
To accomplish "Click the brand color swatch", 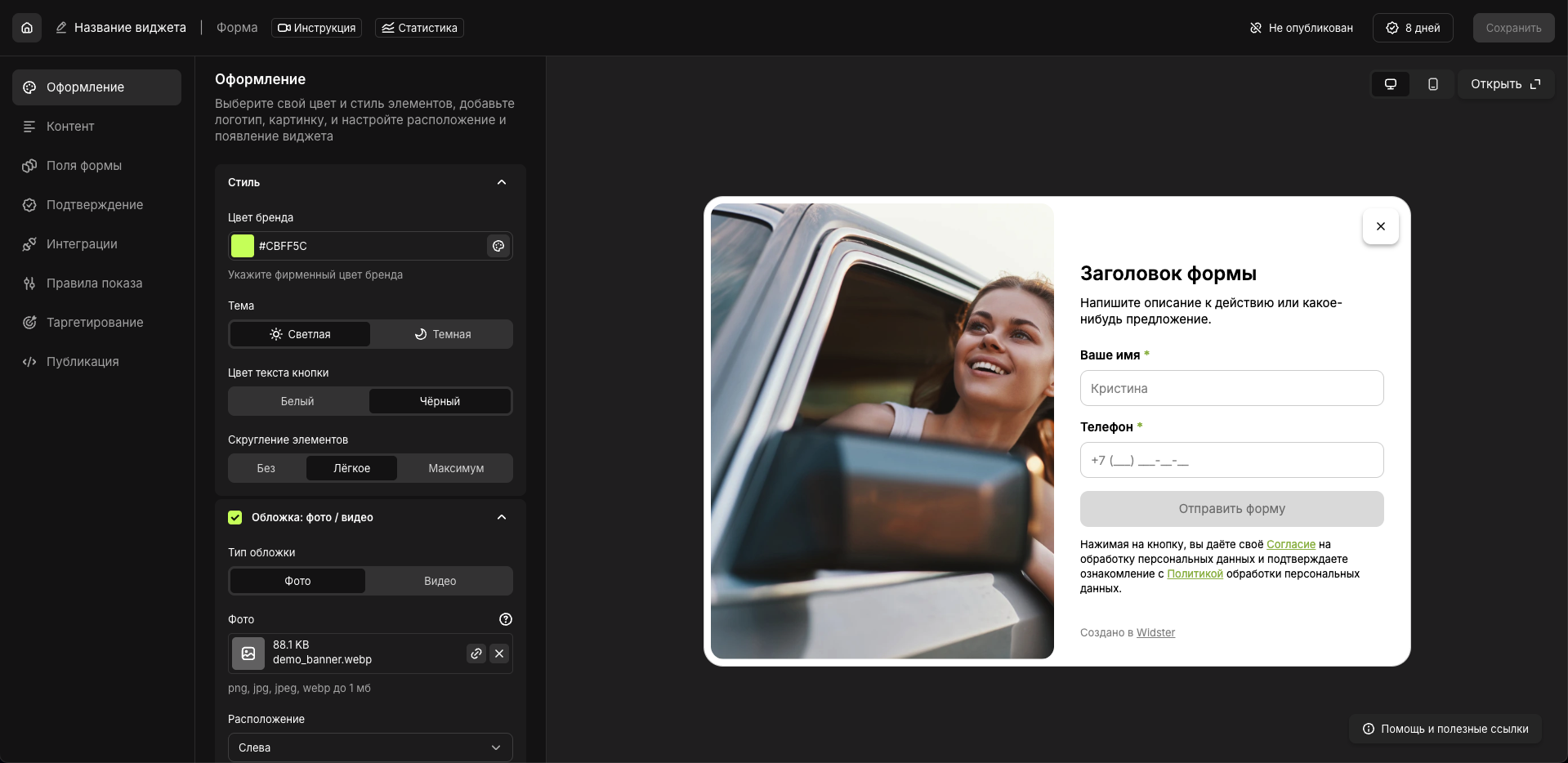I will tap(242, 246).
